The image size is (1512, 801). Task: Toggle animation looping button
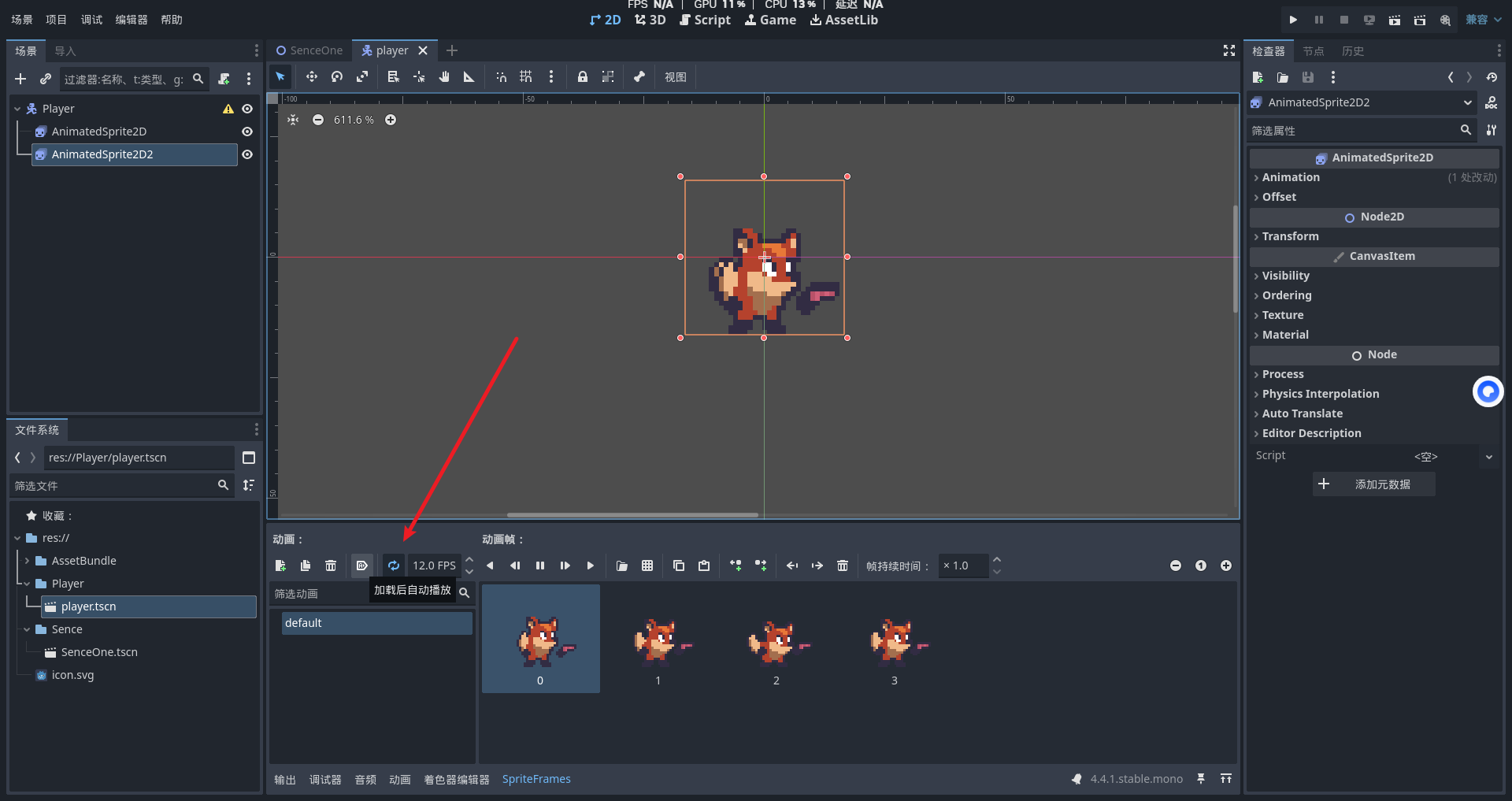coord(394,566)
